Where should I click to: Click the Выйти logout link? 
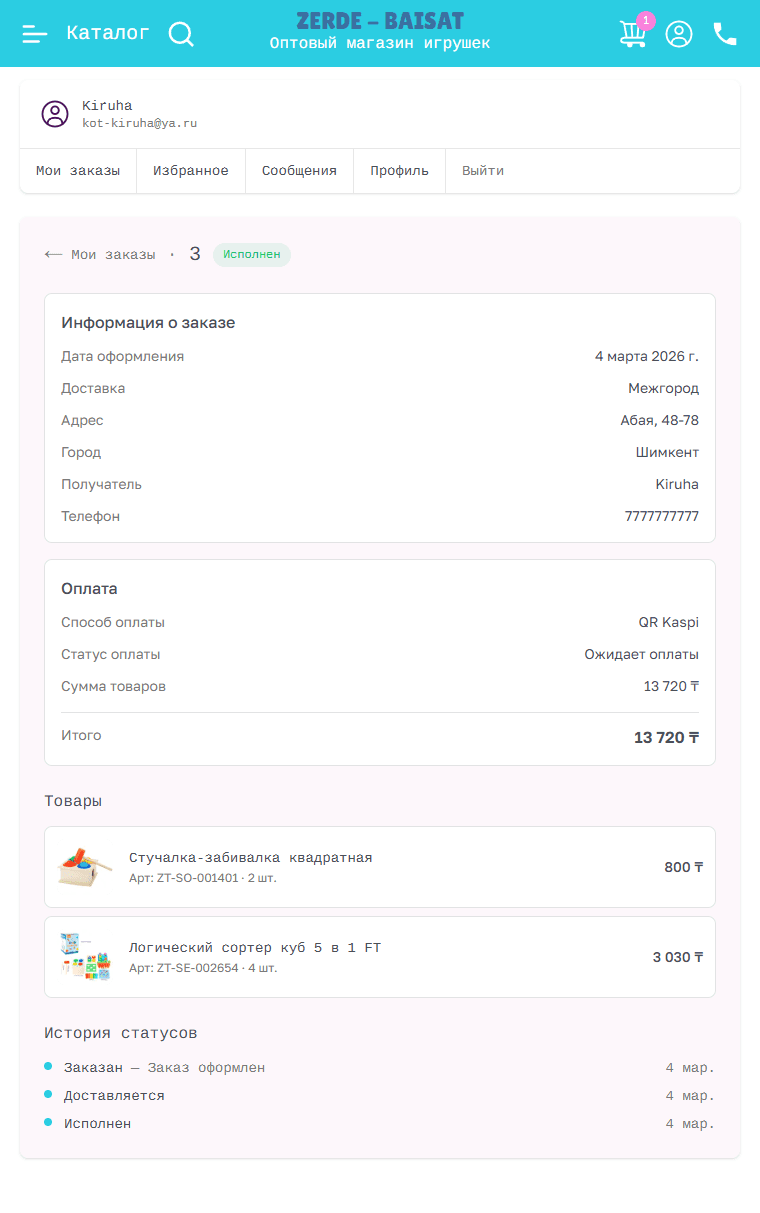[x=483, y=171]
